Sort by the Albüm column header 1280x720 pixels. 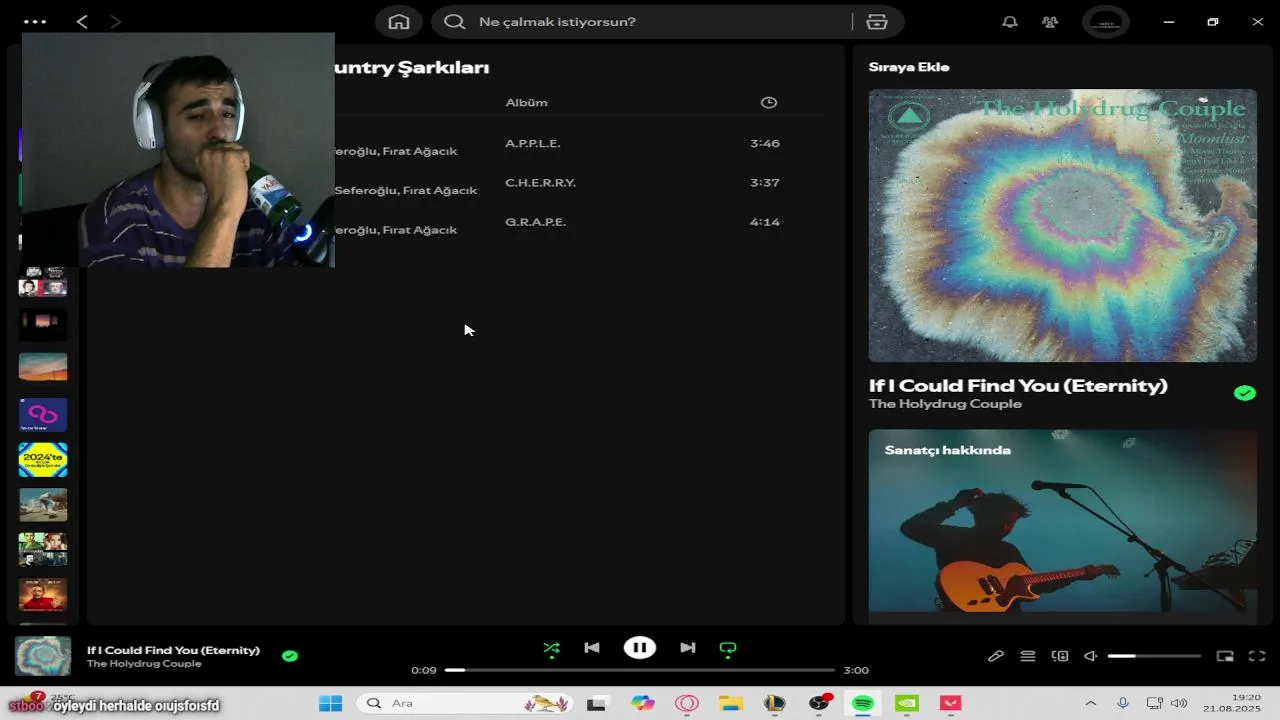[526, 102]
